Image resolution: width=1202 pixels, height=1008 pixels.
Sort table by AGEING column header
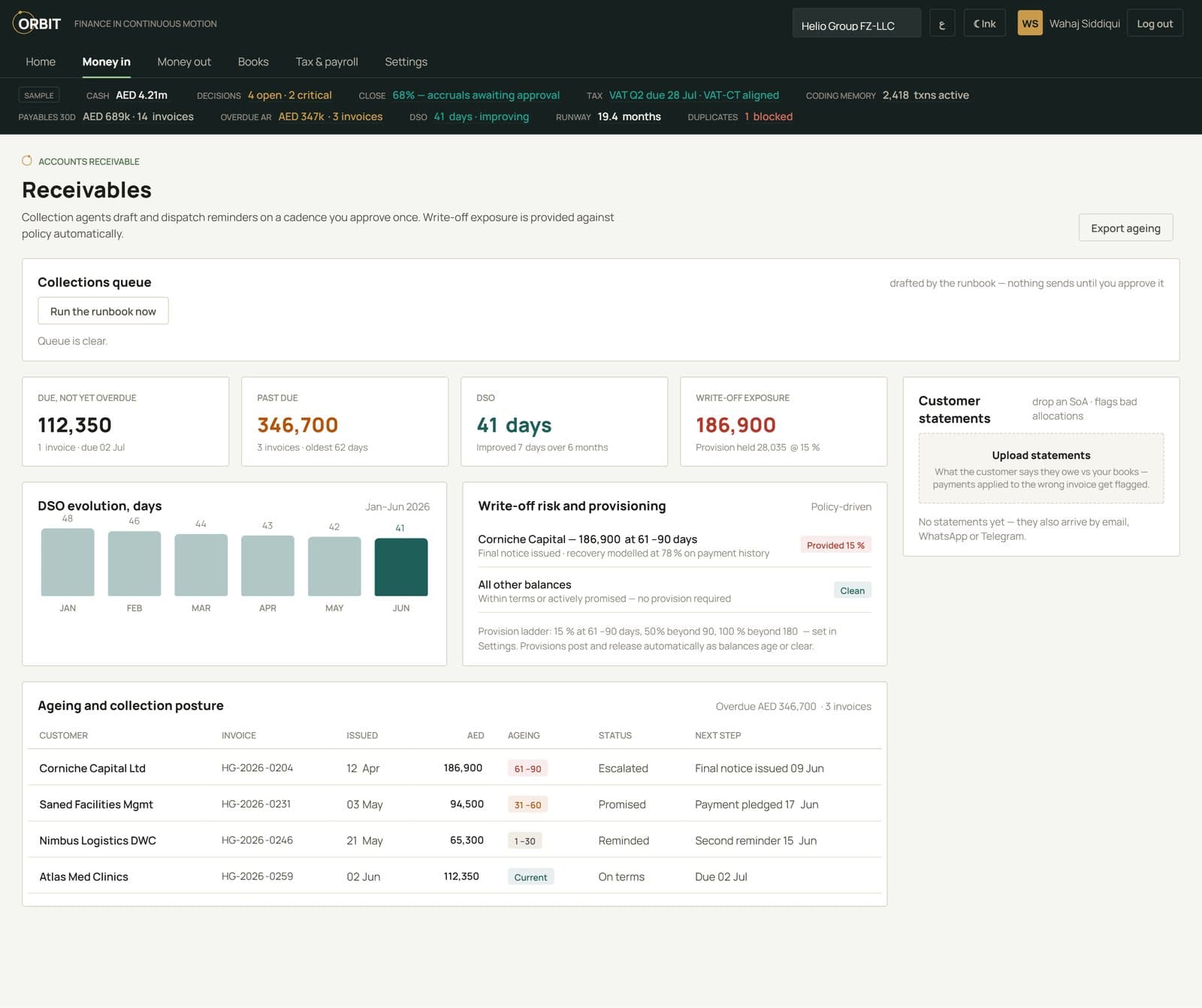[524, 735]
